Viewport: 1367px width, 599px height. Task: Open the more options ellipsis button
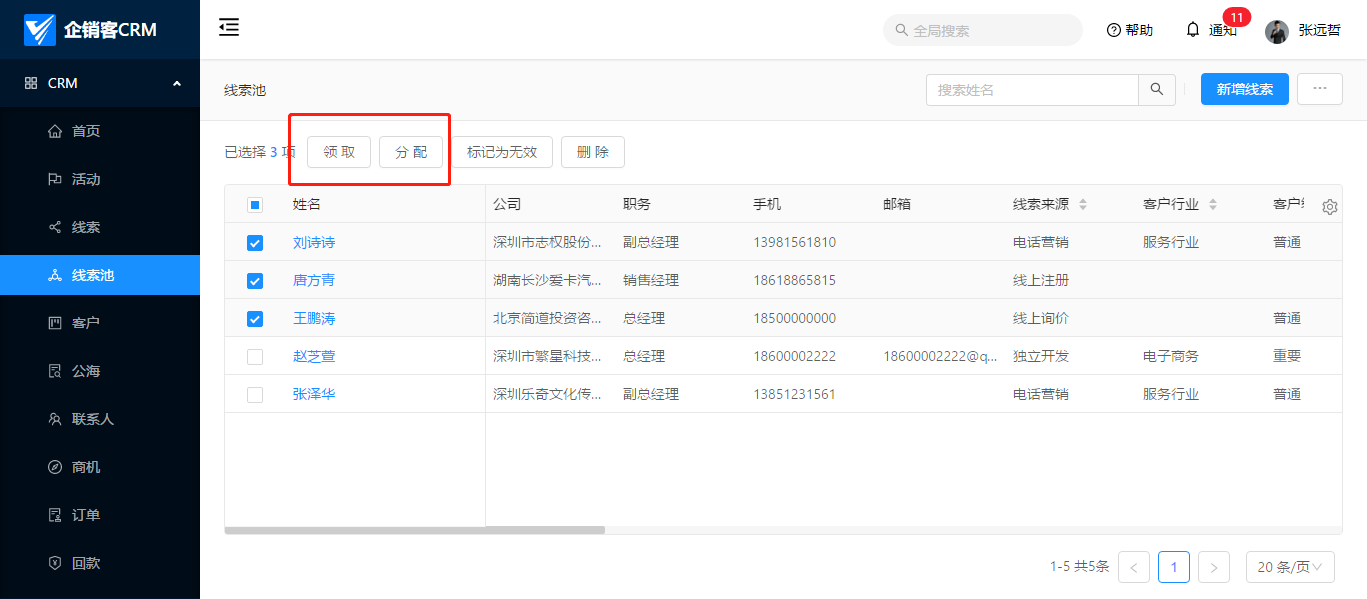pos(1319,89)
